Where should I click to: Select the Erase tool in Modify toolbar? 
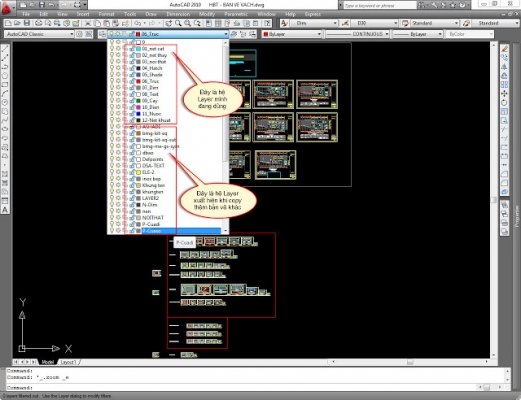(x=505, y=49)
